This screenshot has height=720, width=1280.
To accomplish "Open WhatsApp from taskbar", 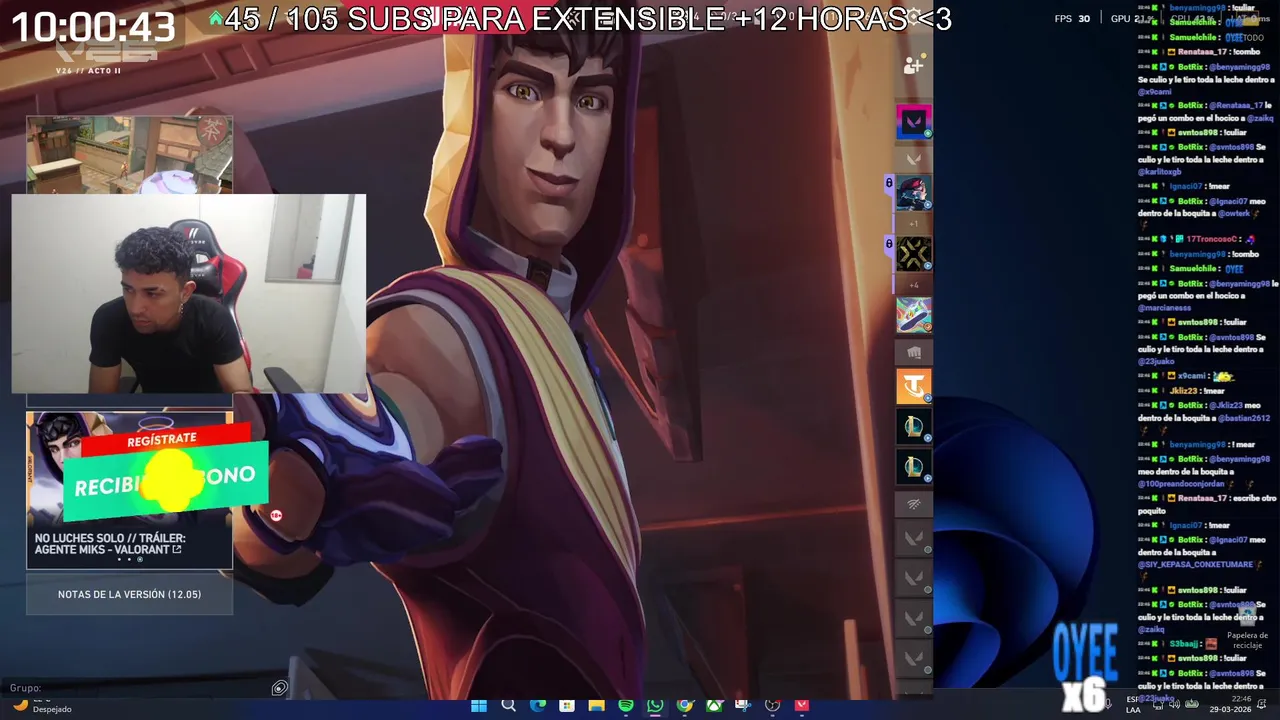I will point(655,706).
